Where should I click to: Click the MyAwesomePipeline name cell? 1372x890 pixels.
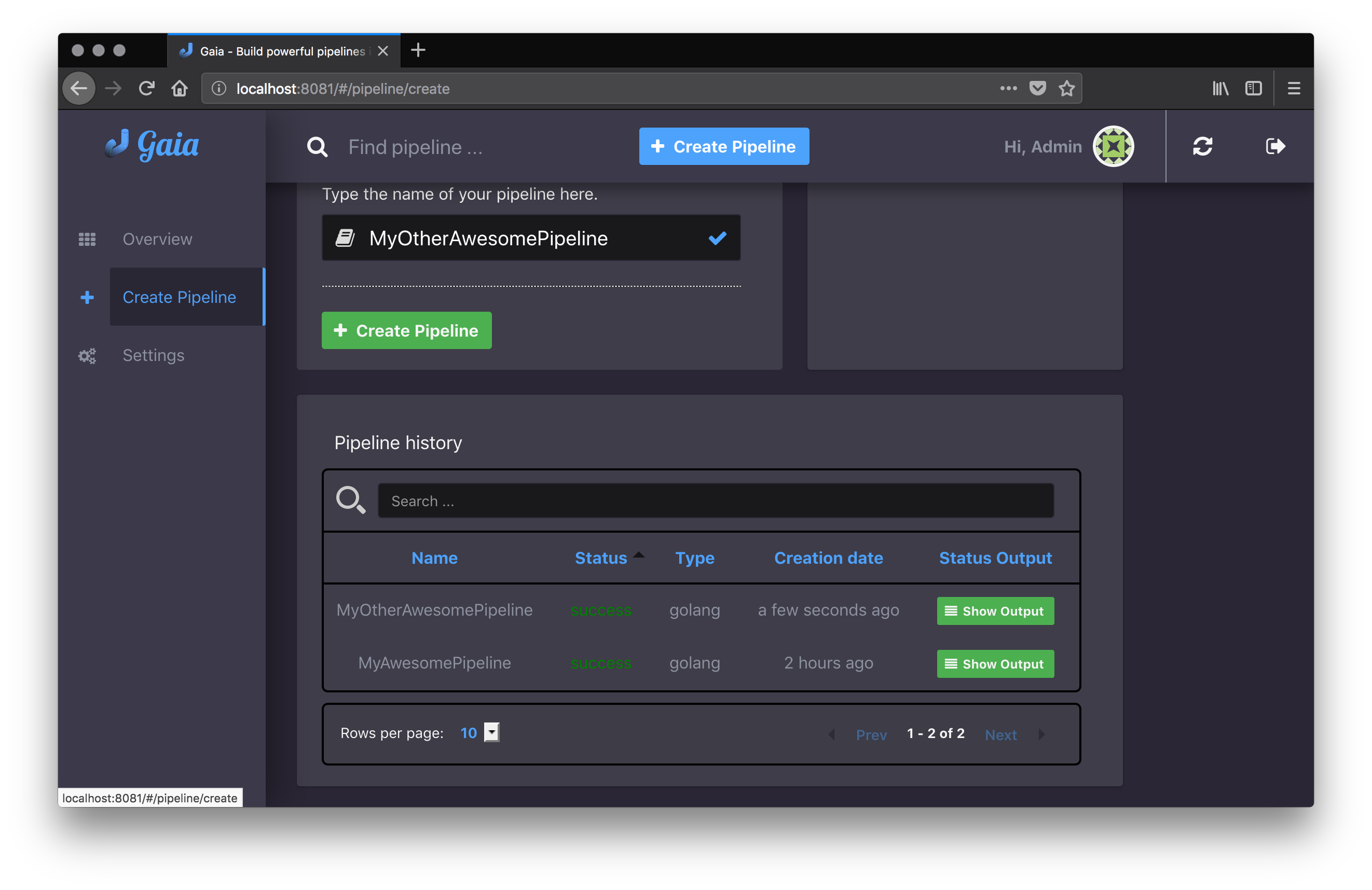(434, 663)
